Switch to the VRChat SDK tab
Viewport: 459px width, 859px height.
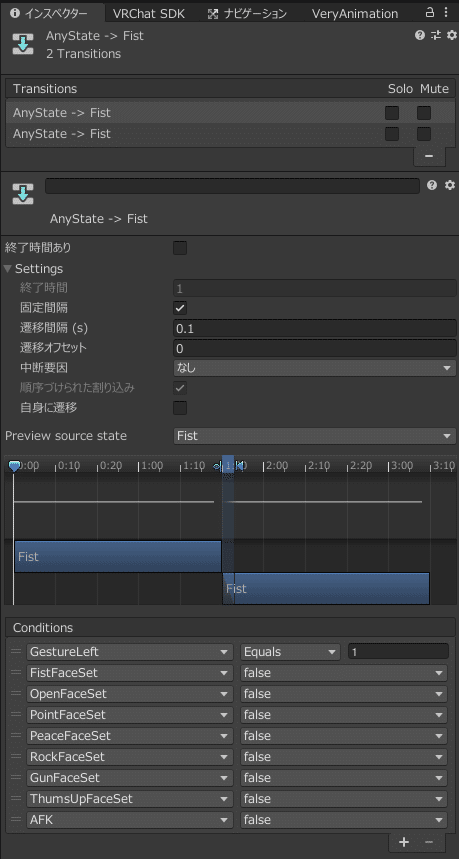(x=148, y=14)
